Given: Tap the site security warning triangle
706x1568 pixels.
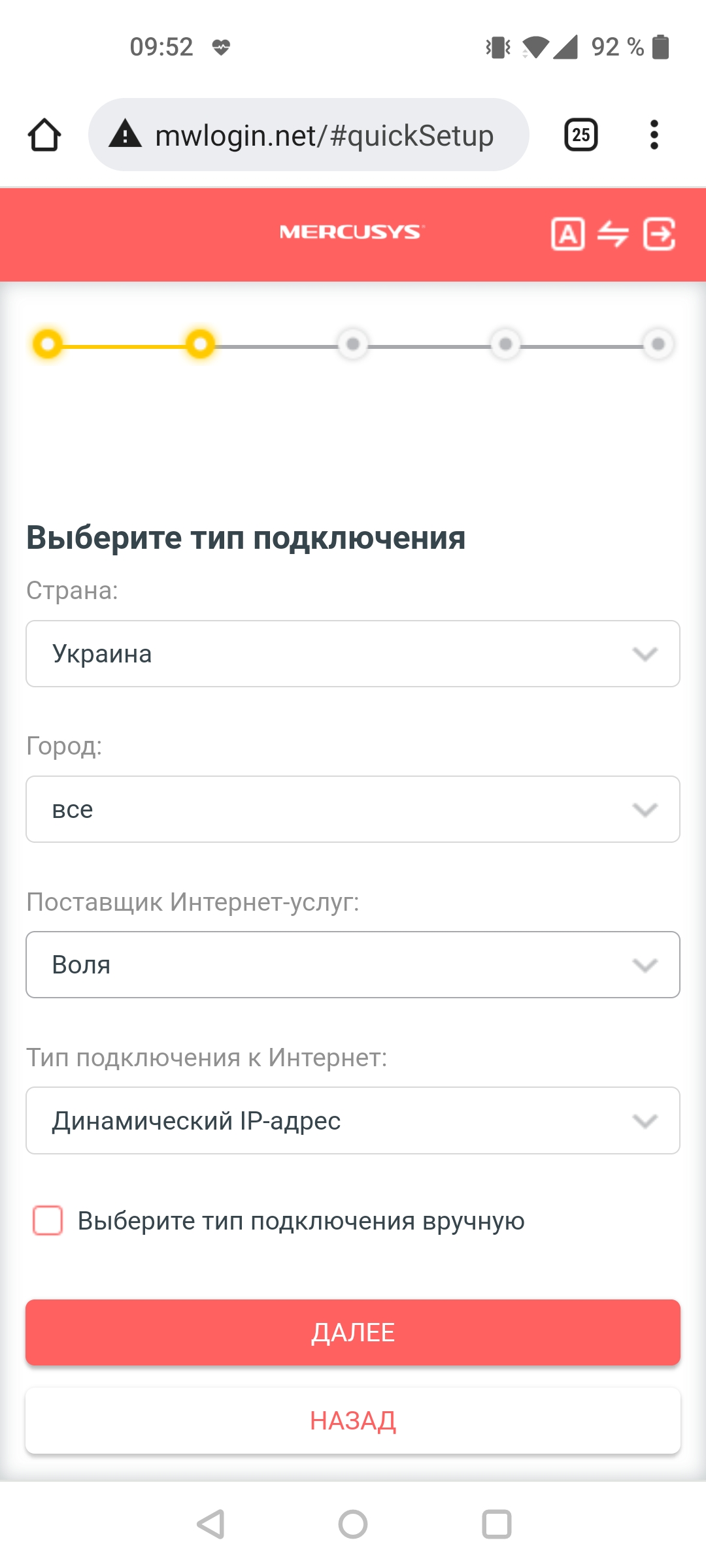Looking at the screenshot, I should pos(126,135).
